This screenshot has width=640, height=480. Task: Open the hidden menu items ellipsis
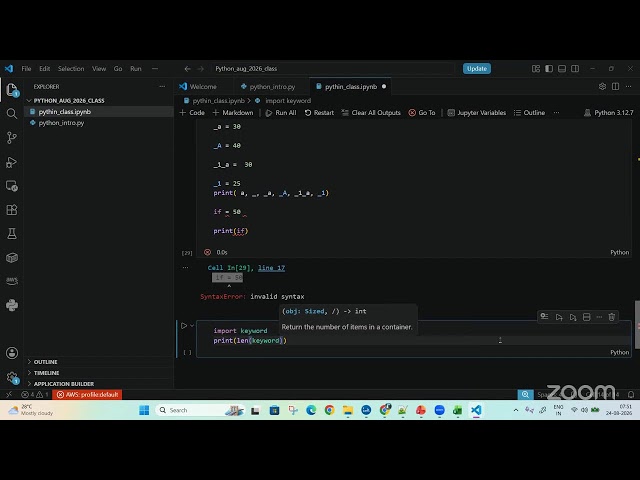click(x=155, y=69)
